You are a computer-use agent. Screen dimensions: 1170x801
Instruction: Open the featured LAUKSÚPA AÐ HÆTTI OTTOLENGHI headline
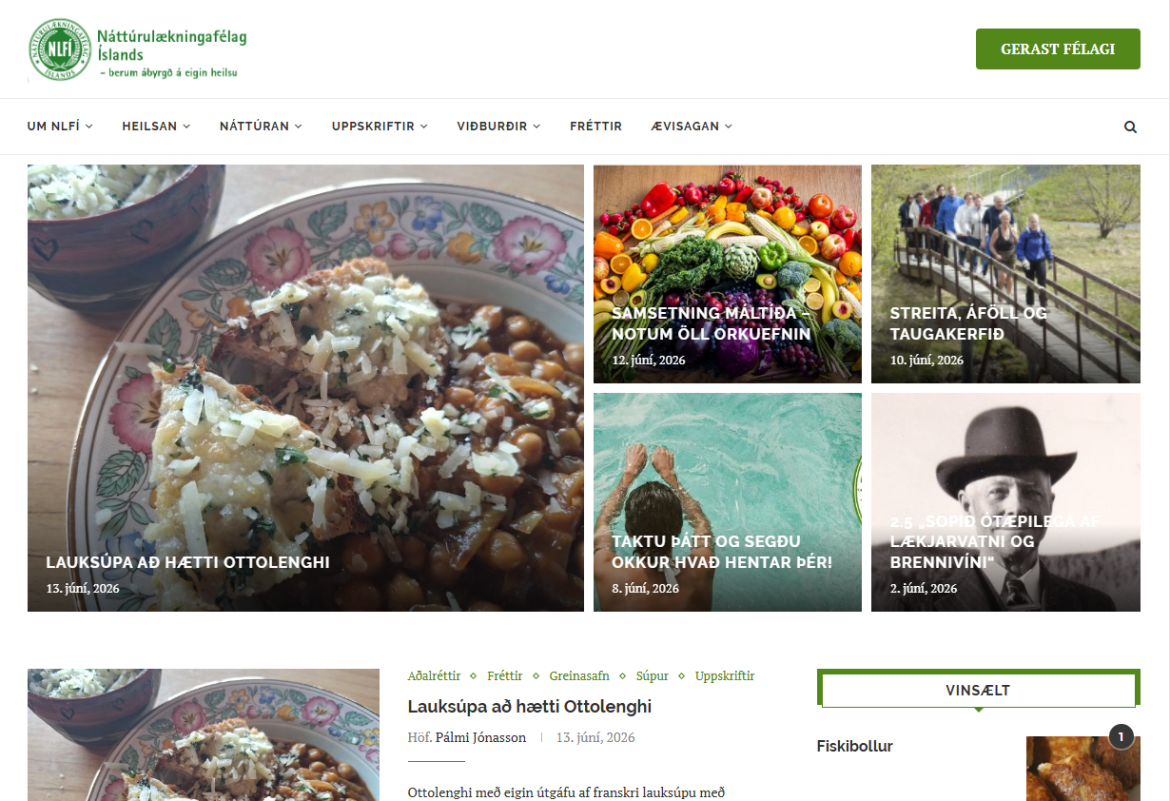tap(187, 562)
